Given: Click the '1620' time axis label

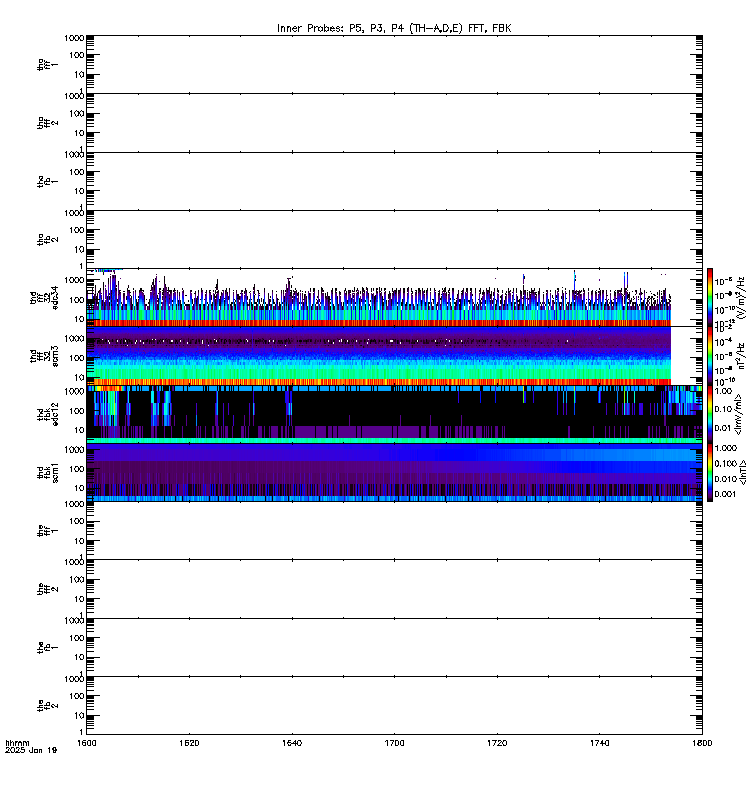Looking at the screenshot, I should [189, 743].
